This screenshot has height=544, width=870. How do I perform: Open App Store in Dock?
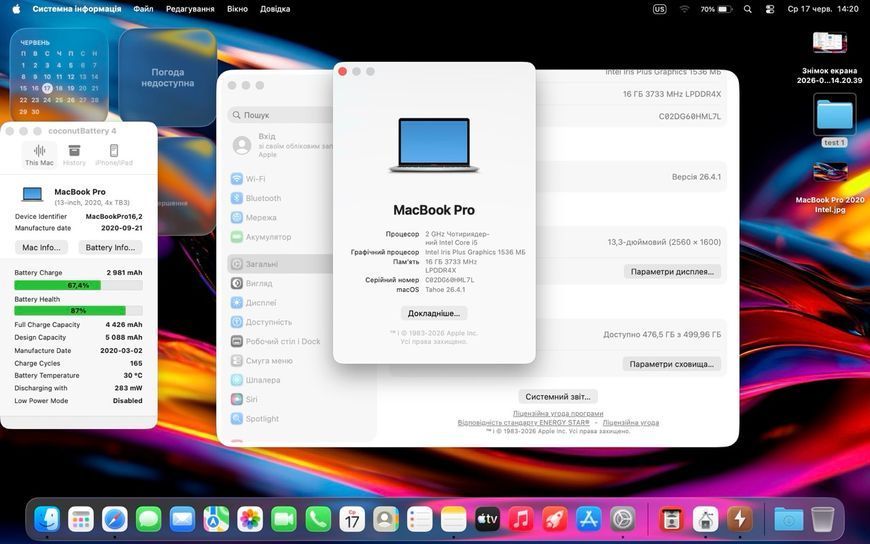point(589,520)
